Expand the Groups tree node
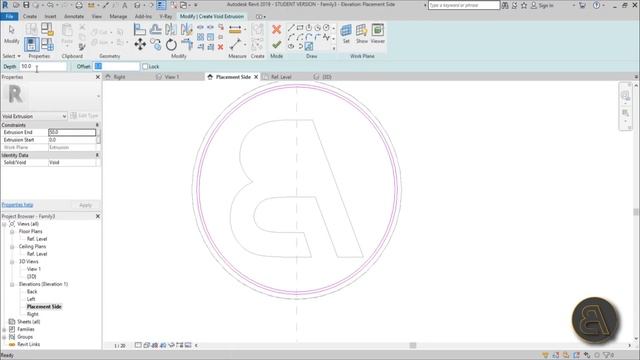The width and height of the screenshot is (640, 360). 4,337
